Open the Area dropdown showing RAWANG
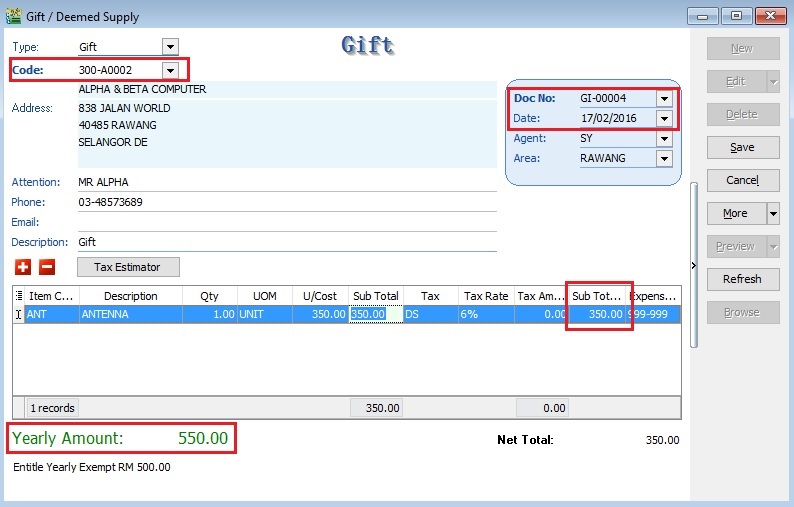The height and width of the screenshot is (507, 794). click(664, 158)
